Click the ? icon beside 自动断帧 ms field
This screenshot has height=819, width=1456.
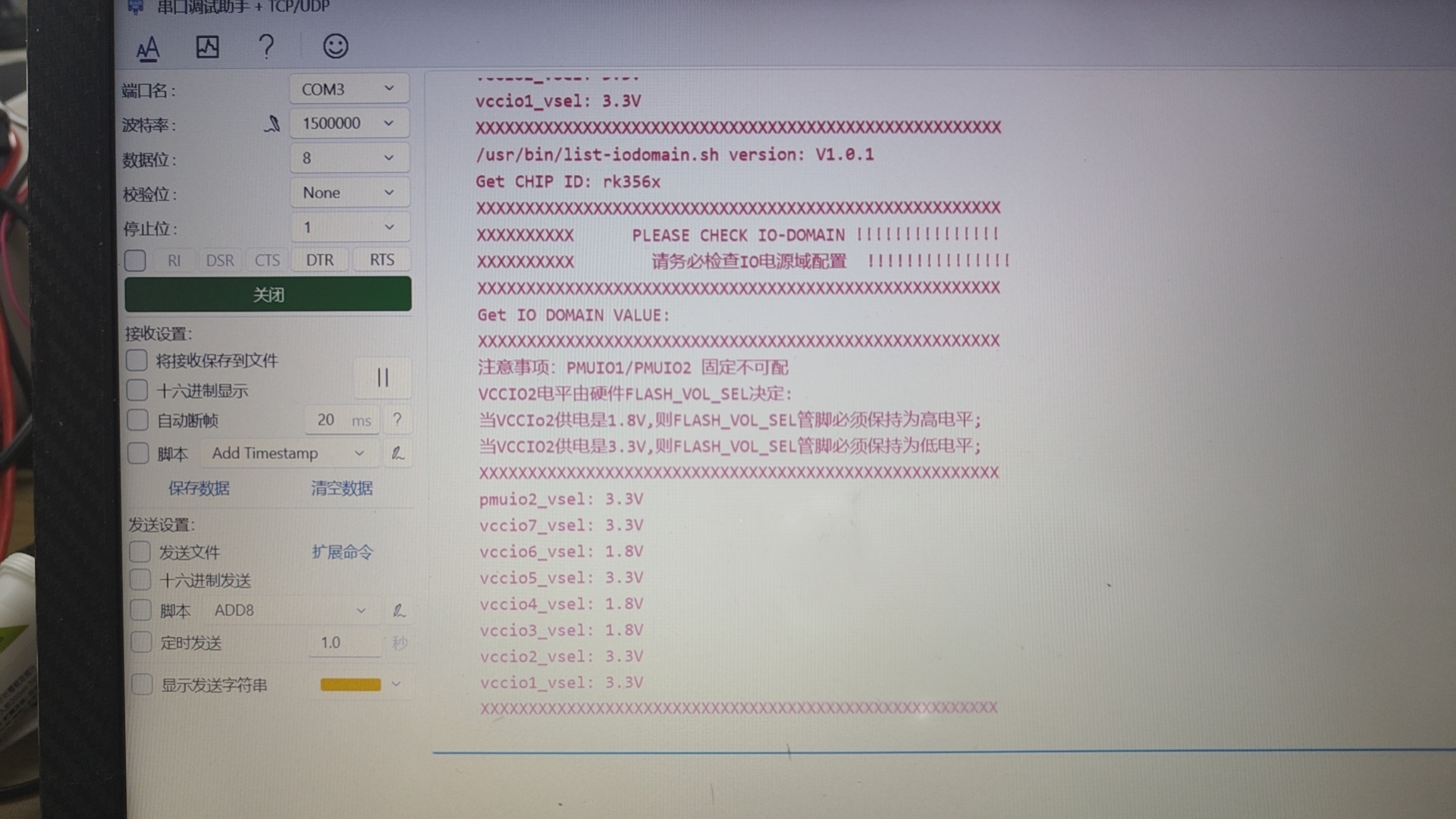tap(397, 419)
